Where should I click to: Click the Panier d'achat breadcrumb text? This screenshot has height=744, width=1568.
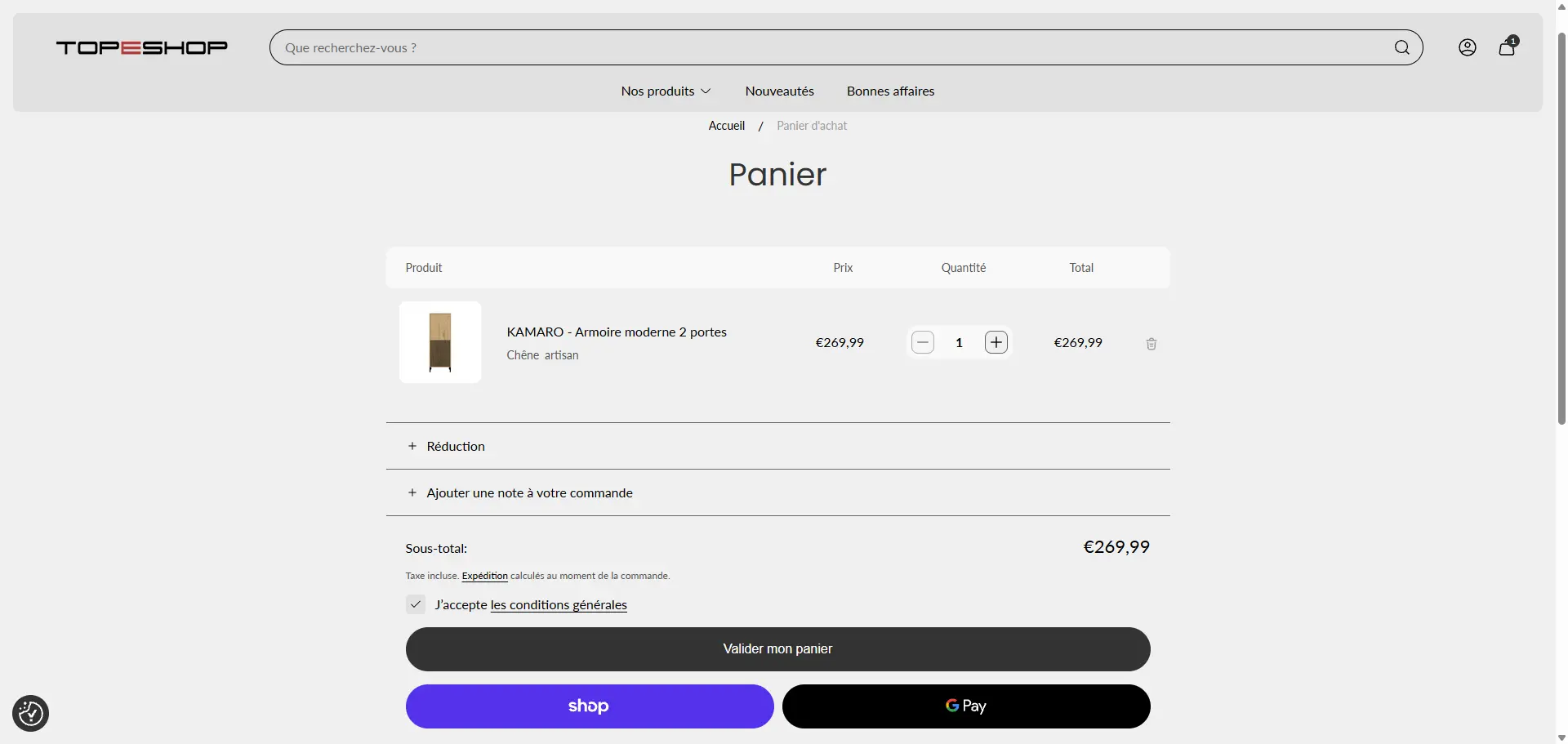point(812,126)
